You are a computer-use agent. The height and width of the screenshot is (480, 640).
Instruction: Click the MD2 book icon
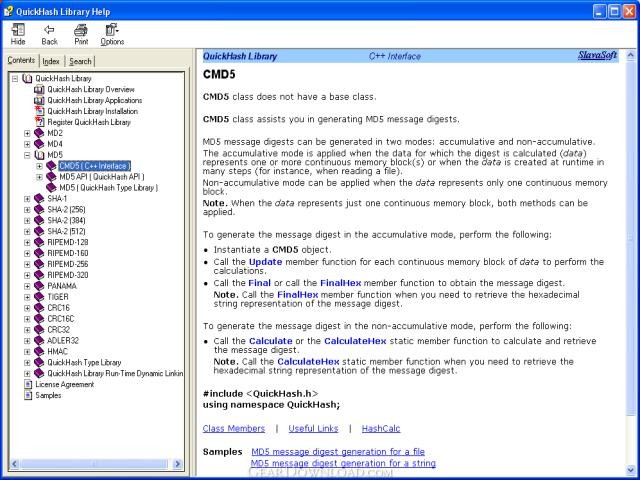pos(39,133)
